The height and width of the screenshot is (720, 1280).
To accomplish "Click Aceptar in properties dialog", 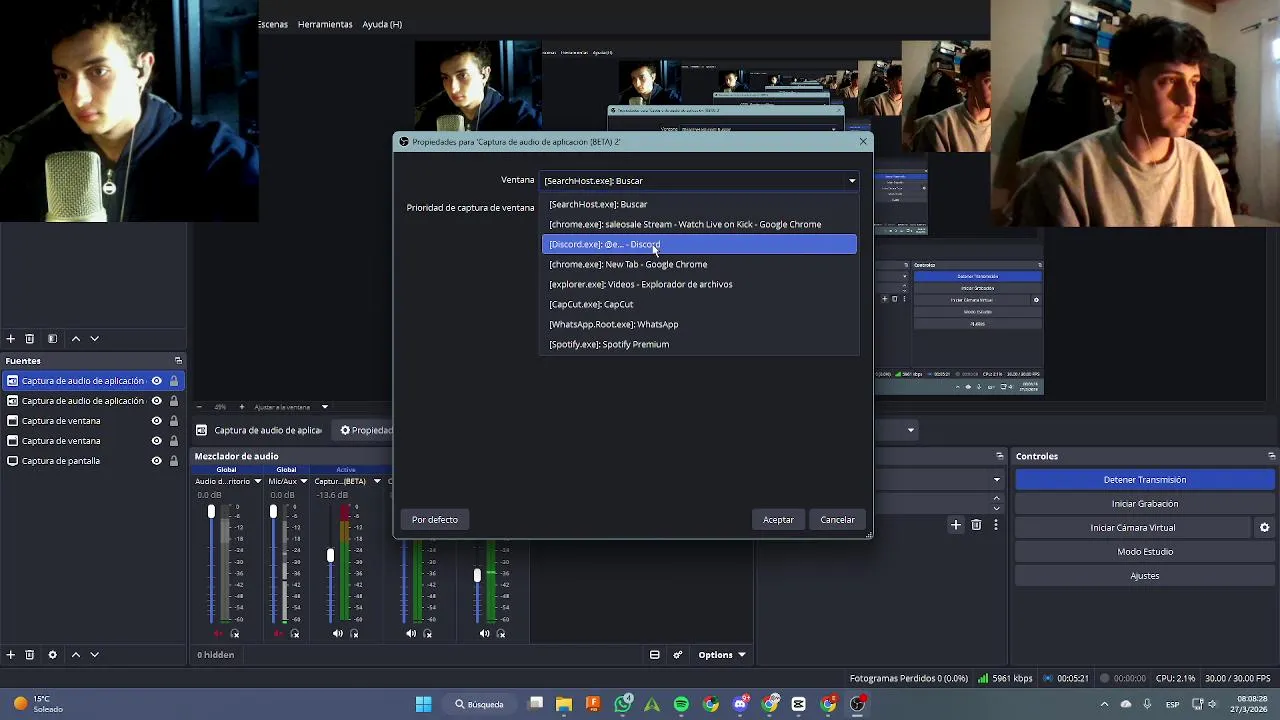I will tap(778, 520).
